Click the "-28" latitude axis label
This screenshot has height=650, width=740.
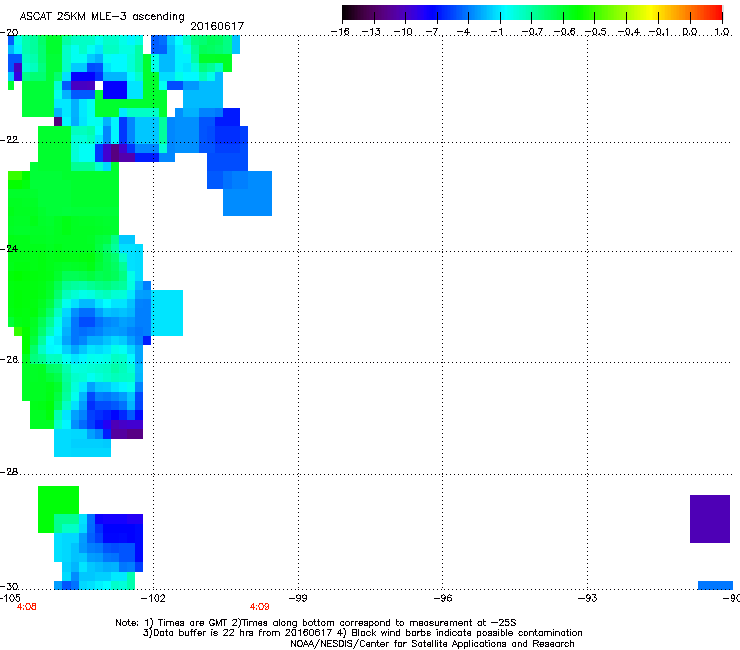point(9,472)
